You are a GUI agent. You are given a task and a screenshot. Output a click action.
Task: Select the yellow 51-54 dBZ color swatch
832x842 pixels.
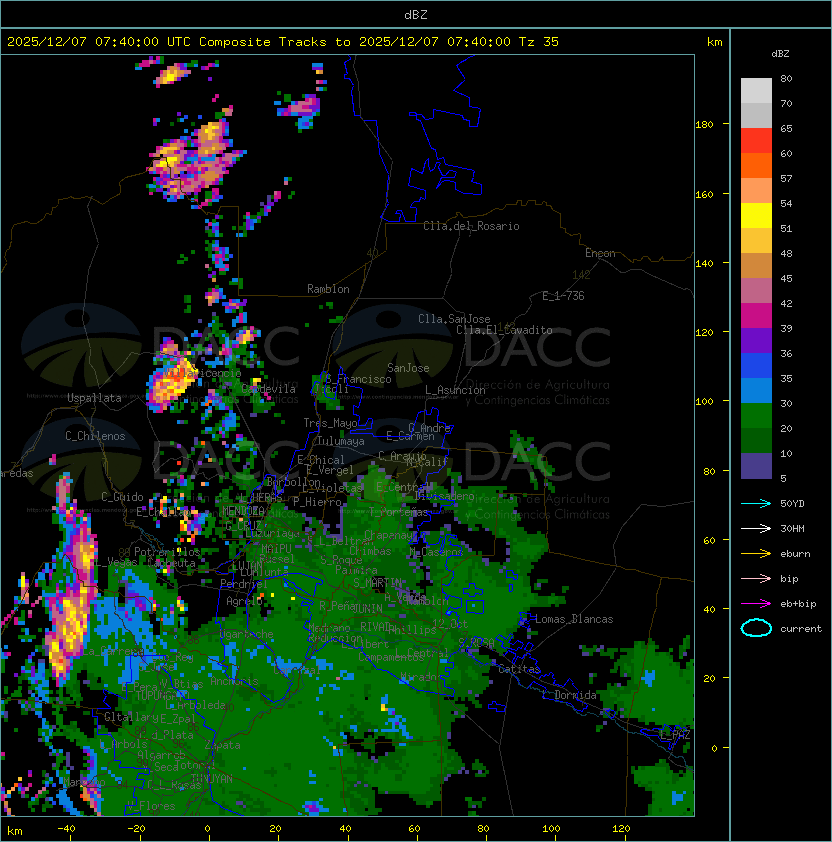coord(756,216)
